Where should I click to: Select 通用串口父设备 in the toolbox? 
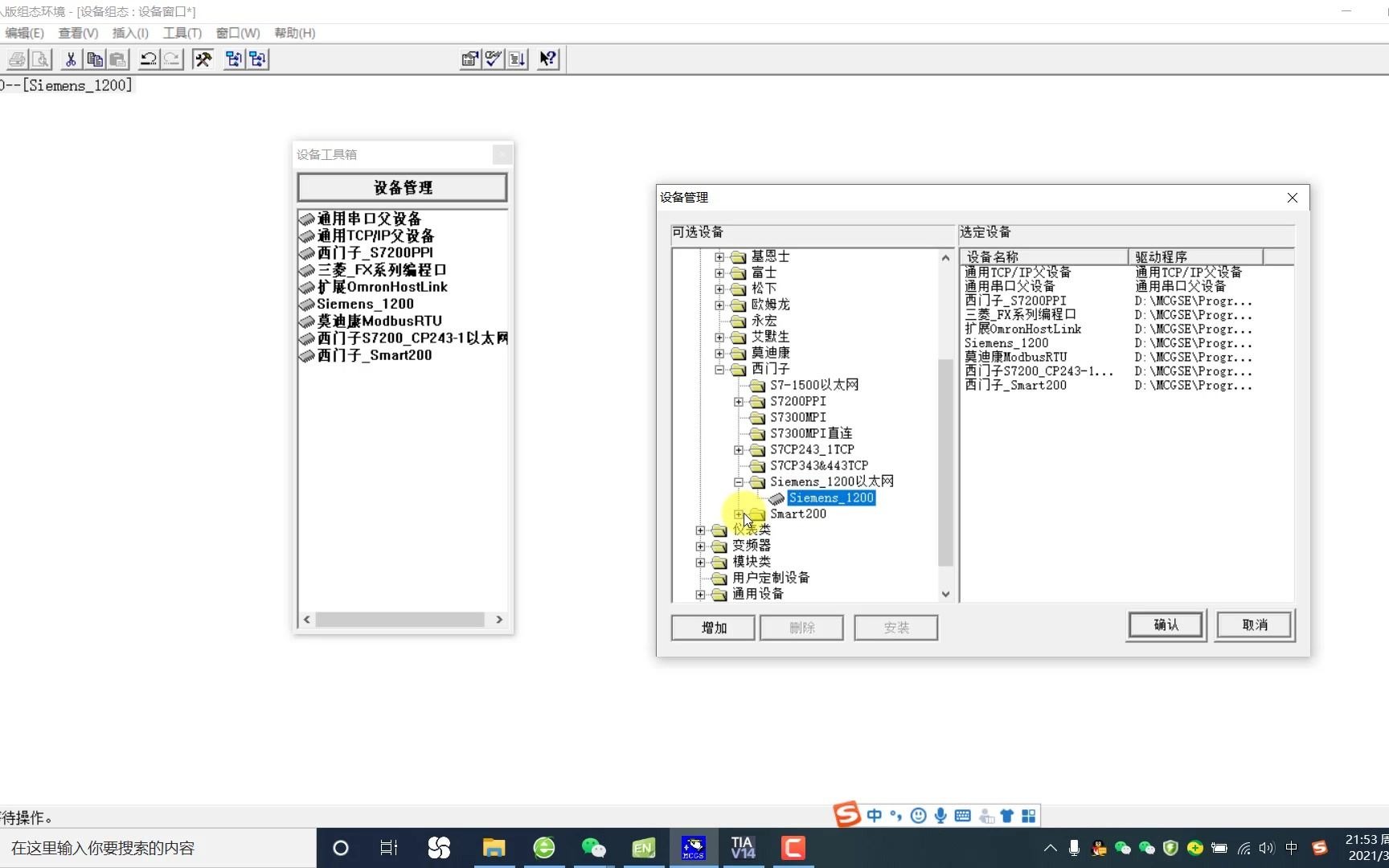[x=369, y=219]
